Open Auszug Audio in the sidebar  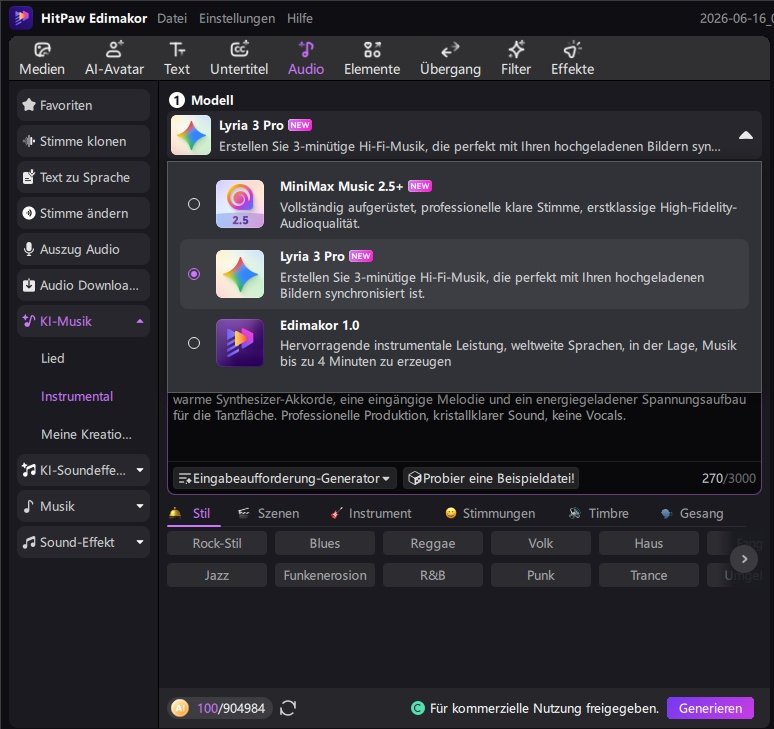[83, 249]
